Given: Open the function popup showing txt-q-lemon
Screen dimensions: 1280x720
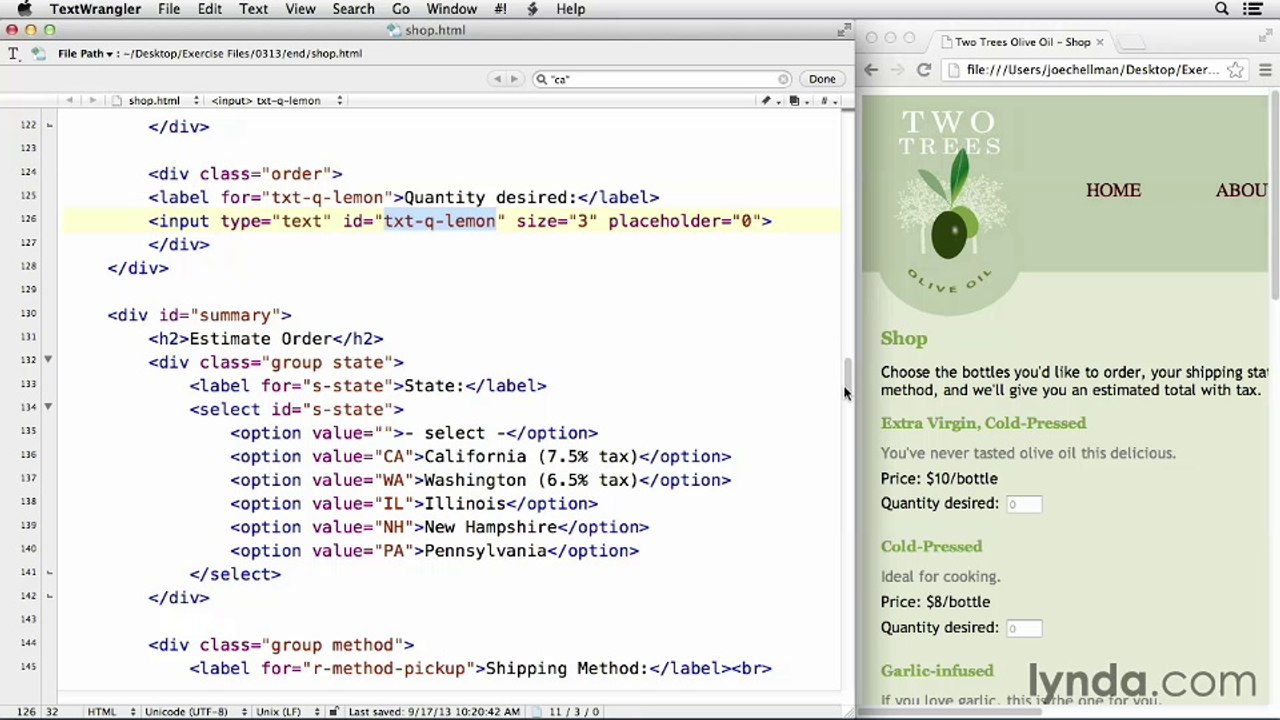Looking at the screenshot, I should pos(276,100).
